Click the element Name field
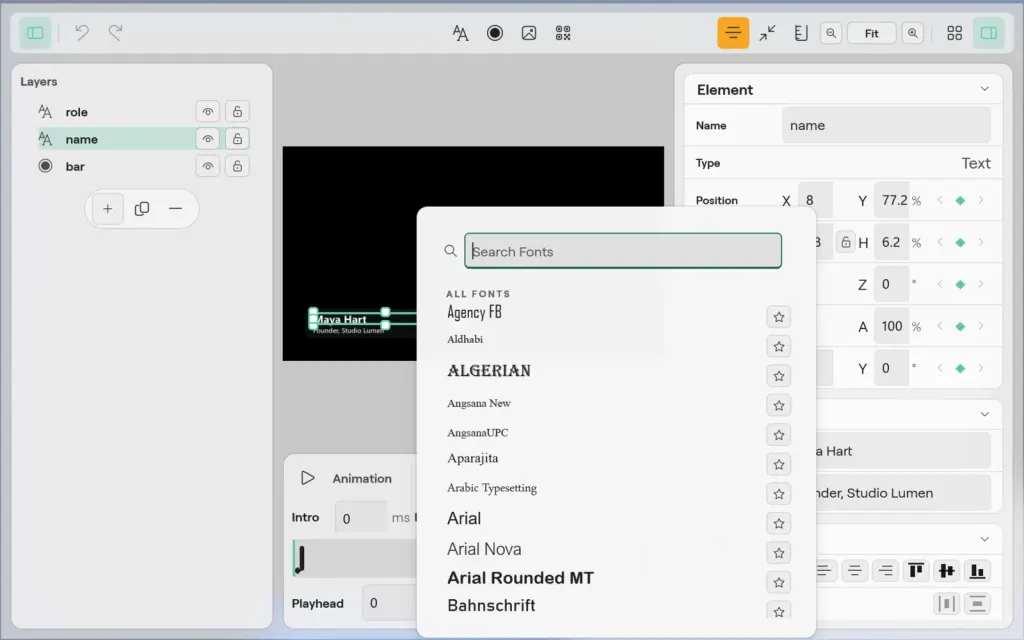Image resolution: width=1024 pixels, height=640 pixels. point(886,125)
